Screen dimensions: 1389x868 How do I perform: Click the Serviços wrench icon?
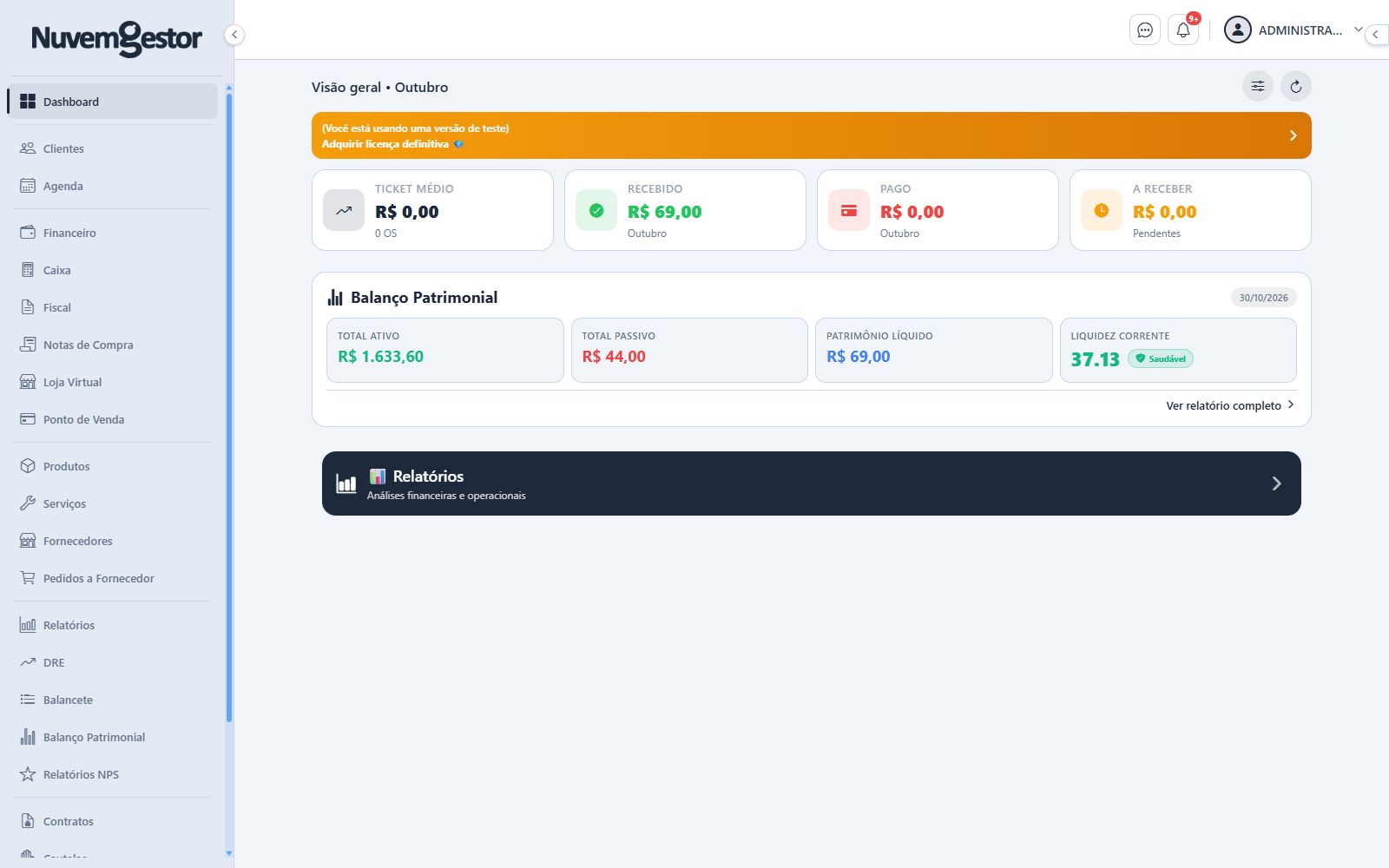(x=28, y=503)
